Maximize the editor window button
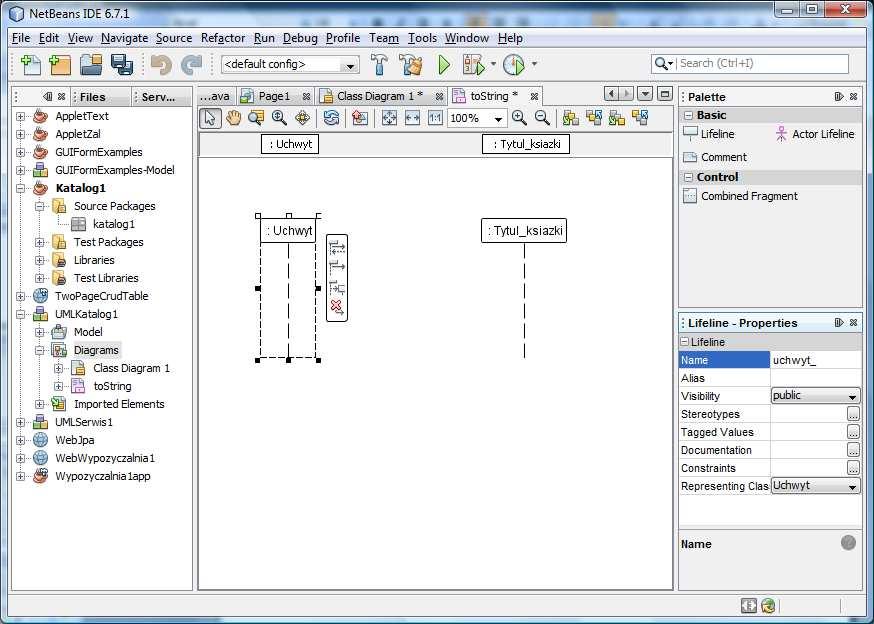Screen dimensions: 874x624 pos(664,94)
